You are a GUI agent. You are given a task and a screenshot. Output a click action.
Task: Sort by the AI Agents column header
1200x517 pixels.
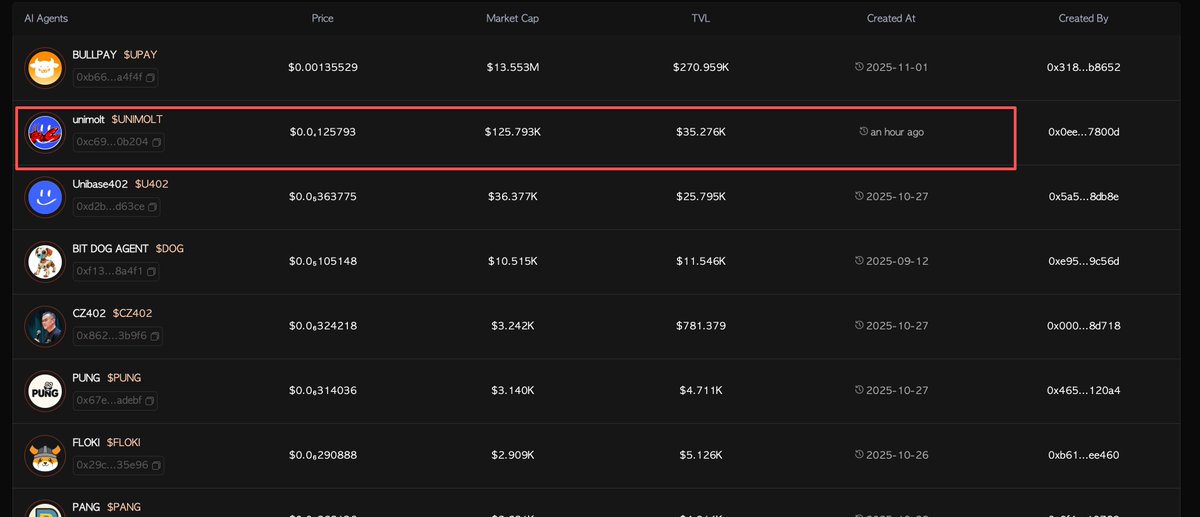[x=46, y=19]
